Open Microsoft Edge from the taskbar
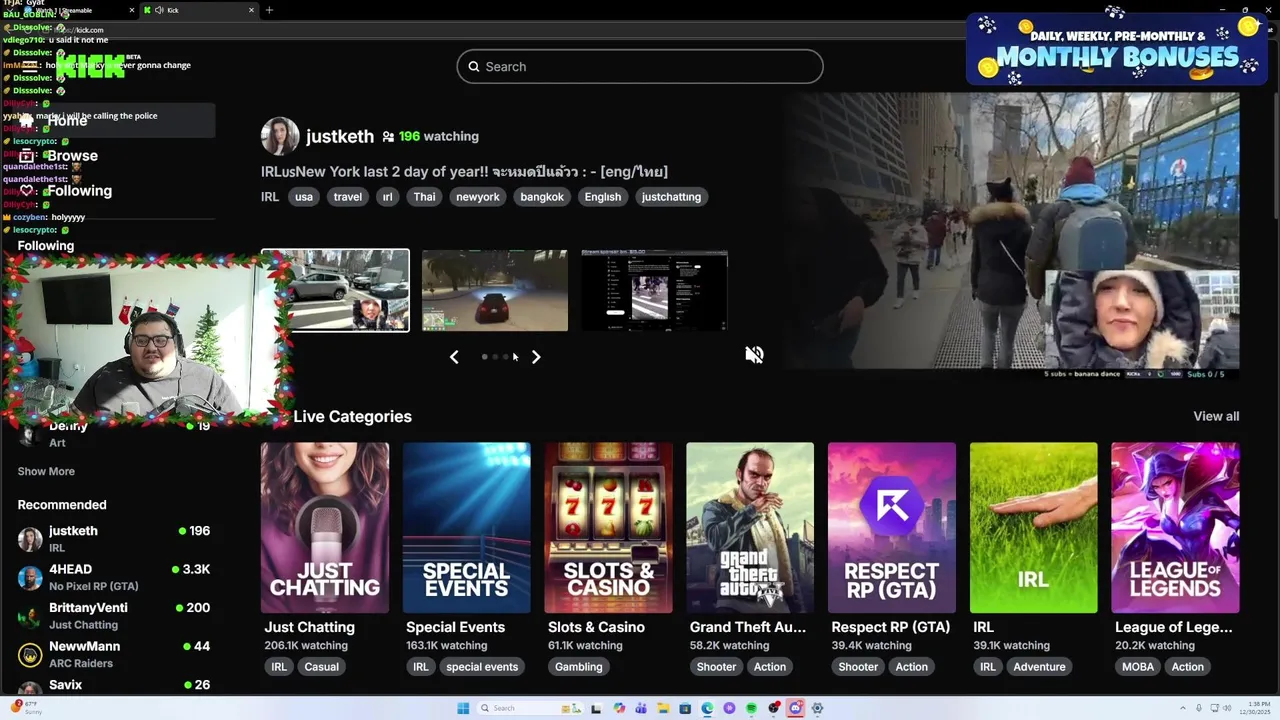This screenshot has width=1280, height=720. coord(707,708)
